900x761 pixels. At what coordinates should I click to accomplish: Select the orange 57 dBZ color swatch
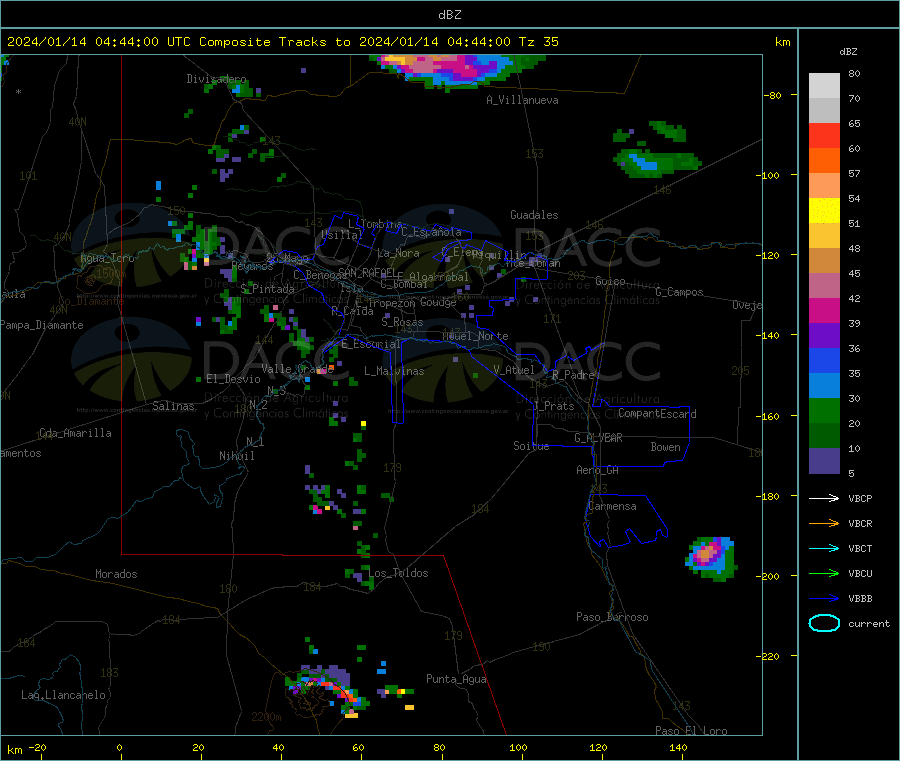click(824, 160)
